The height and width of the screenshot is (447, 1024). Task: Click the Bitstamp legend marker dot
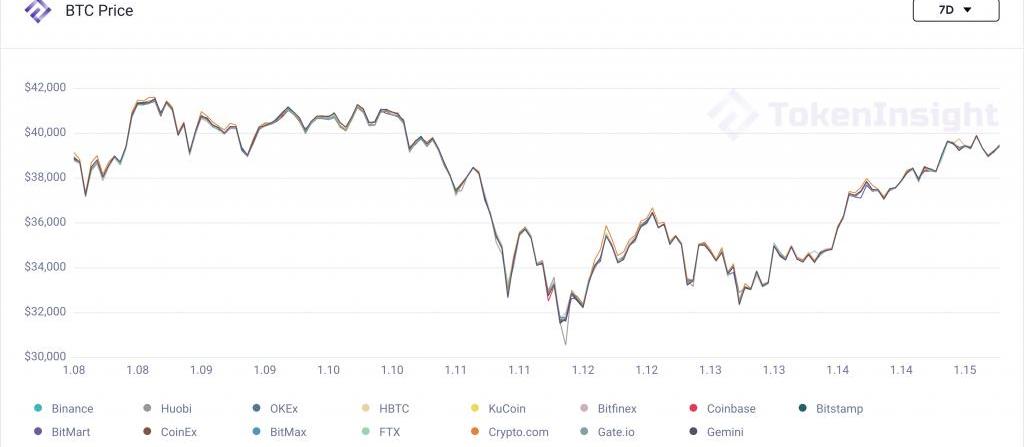click(803, 408)
